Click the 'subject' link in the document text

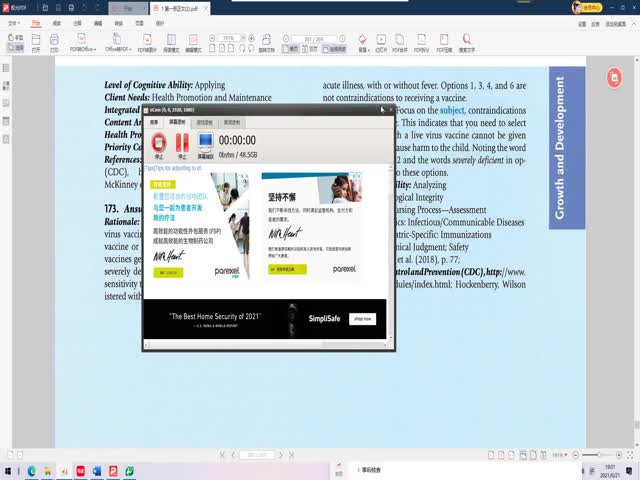(x=452, y=110)
